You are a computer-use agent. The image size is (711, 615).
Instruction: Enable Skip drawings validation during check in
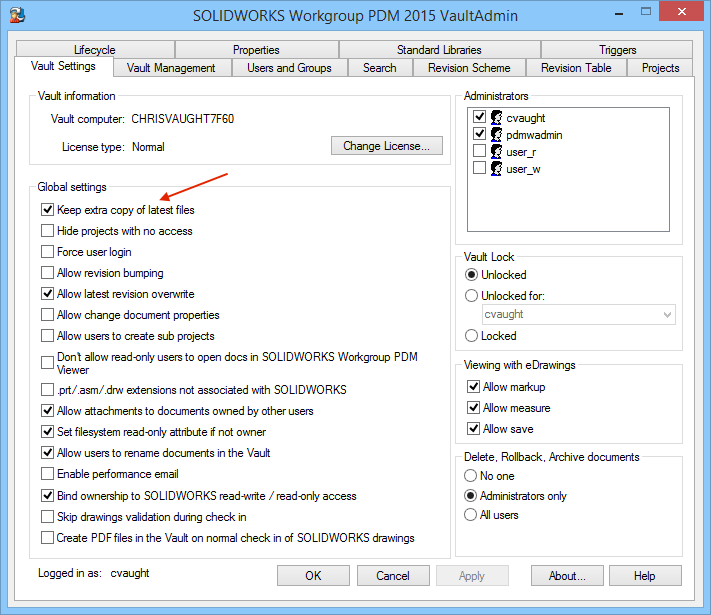(47, 517)
